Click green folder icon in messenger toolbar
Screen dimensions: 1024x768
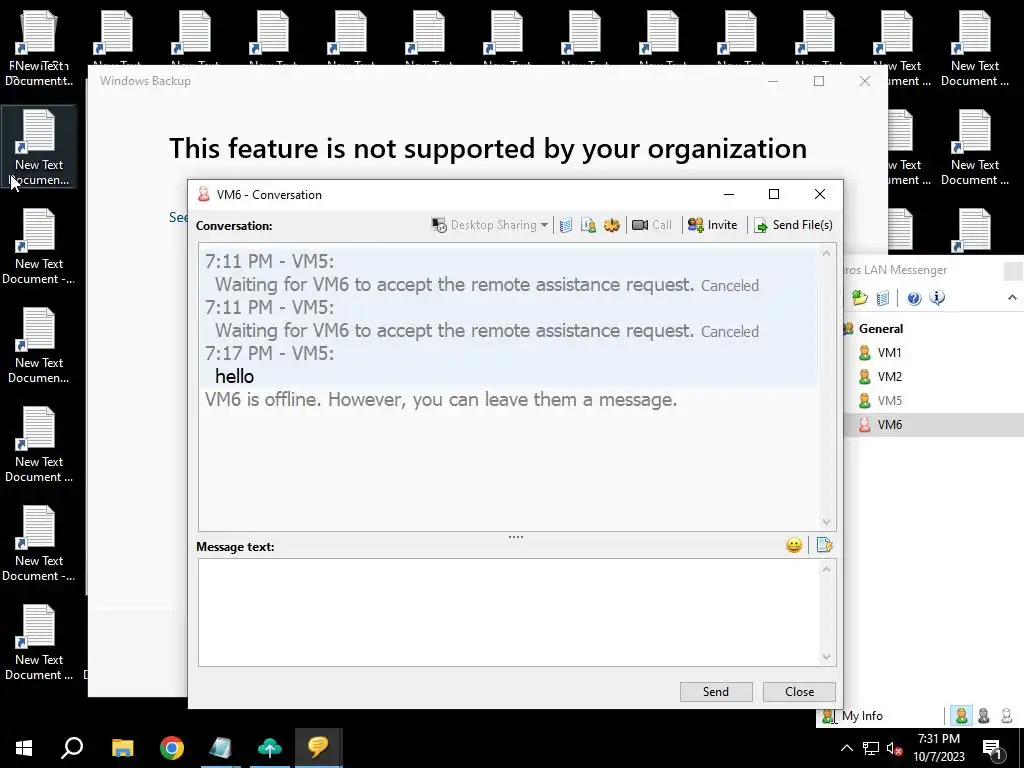pyautogui.click(x=859, y=298)
